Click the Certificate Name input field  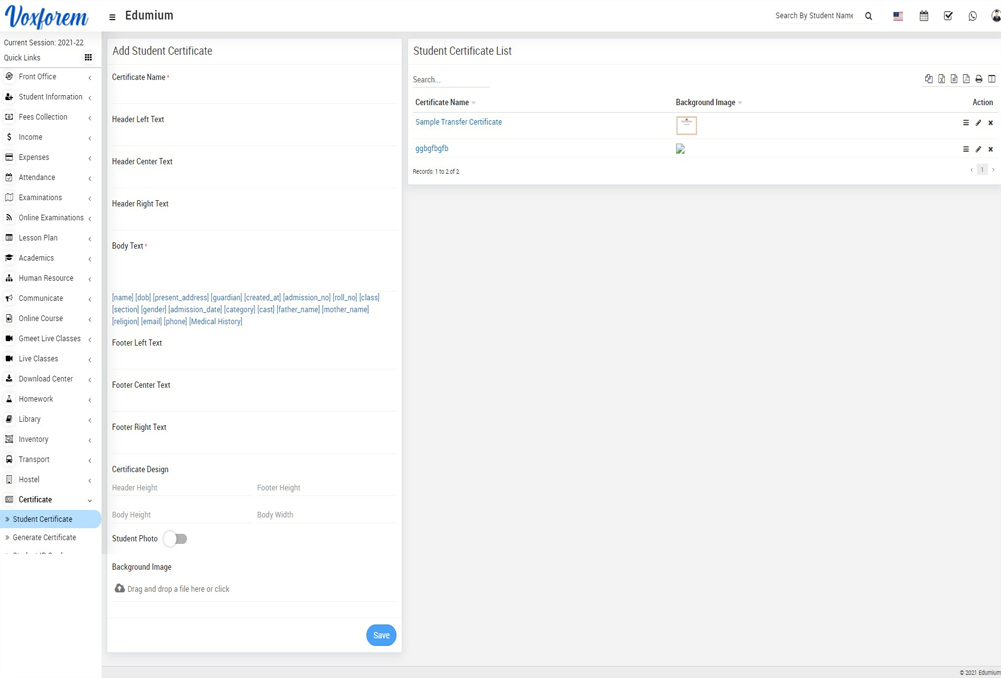[252, 93]
